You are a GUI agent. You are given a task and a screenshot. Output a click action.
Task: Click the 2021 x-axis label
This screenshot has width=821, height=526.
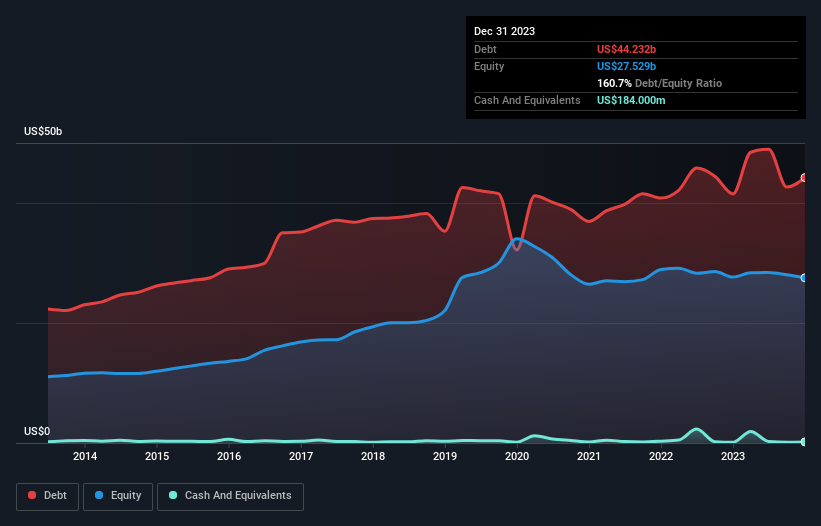coord(589,456)
